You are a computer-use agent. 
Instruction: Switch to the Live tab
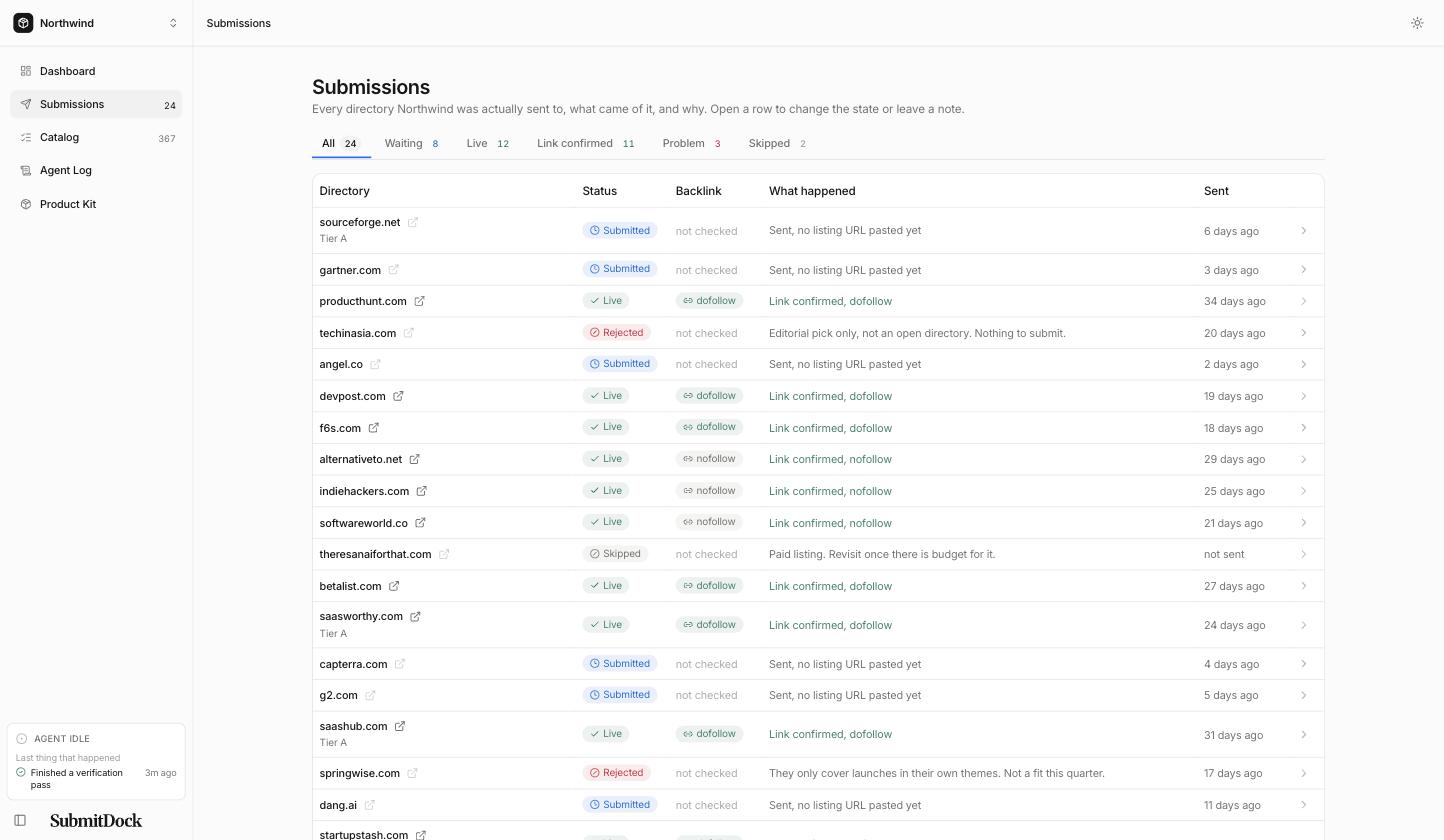click(488, 144)
